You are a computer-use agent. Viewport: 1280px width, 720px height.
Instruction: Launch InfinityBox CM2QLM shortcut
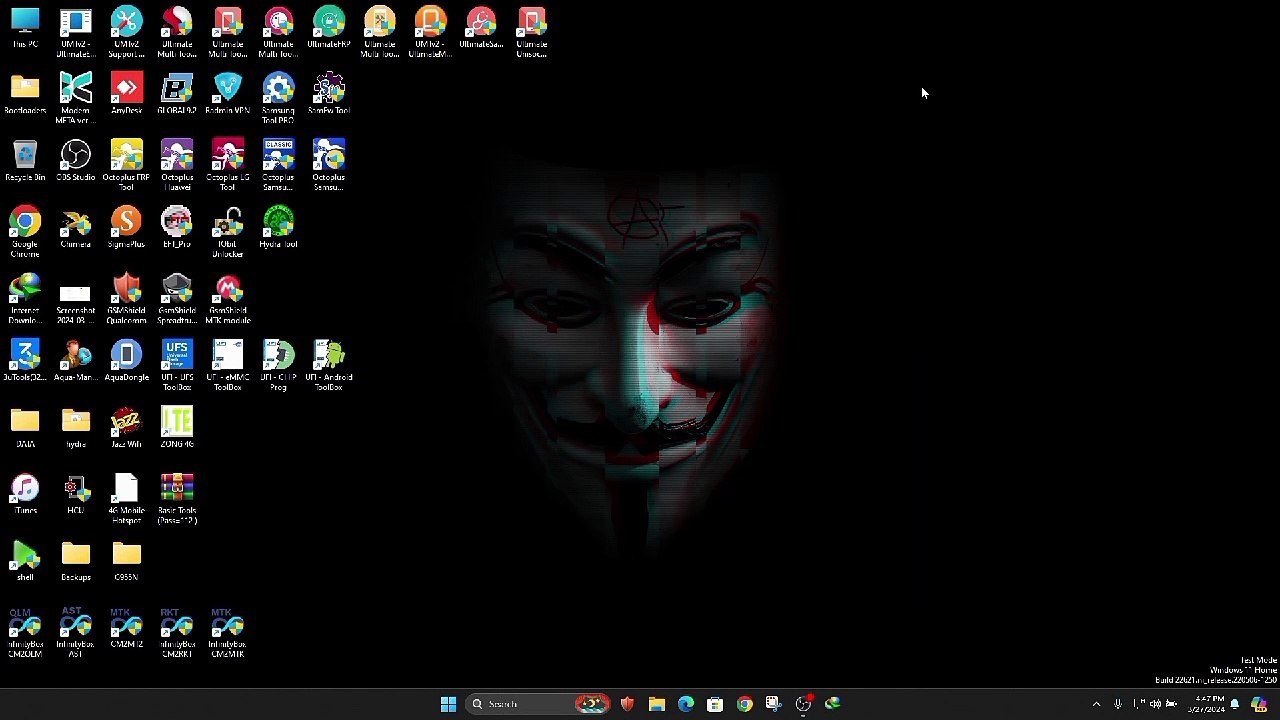coord(25,633)
